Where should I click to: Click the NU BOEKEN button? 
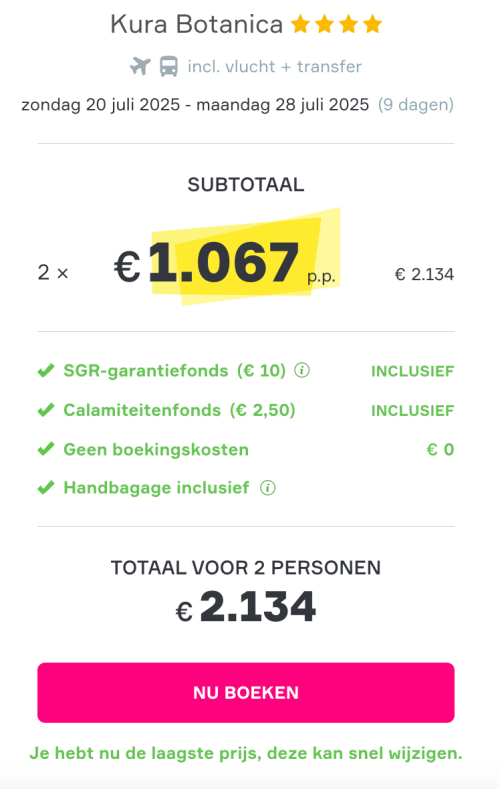coord(246,692)
